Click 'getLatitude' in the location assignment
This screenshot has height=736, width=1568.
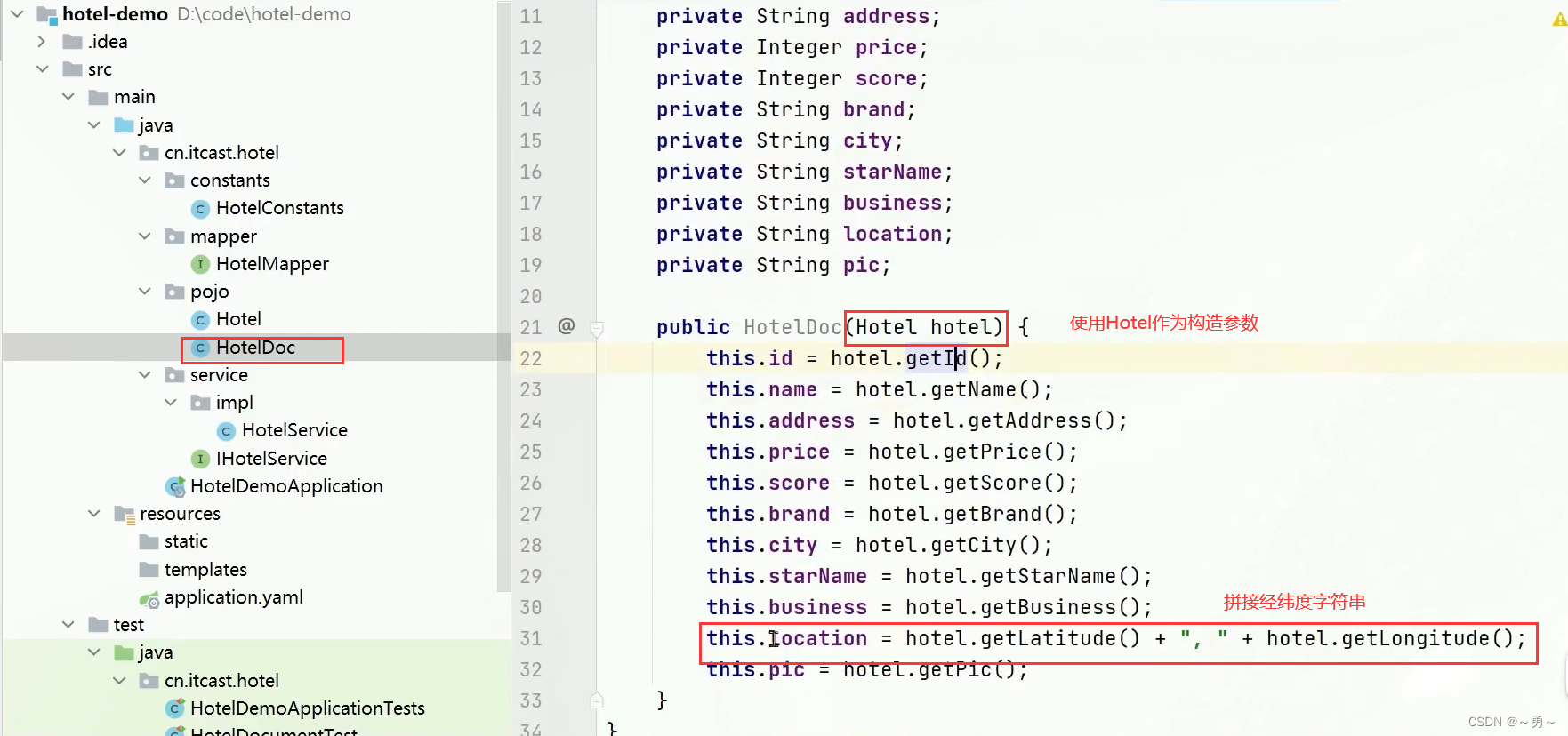pos(1048,638)
